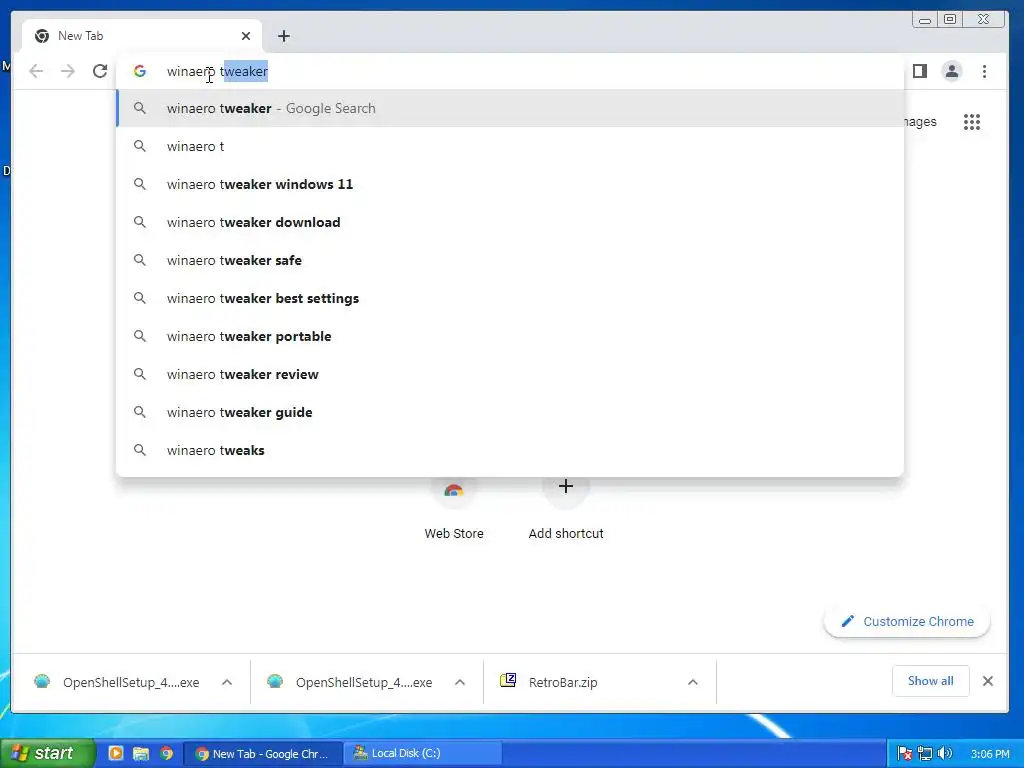Viewport: 1024px width, 768px height.
Task: Select the New Tab browser tab
Action: point(142,36)
